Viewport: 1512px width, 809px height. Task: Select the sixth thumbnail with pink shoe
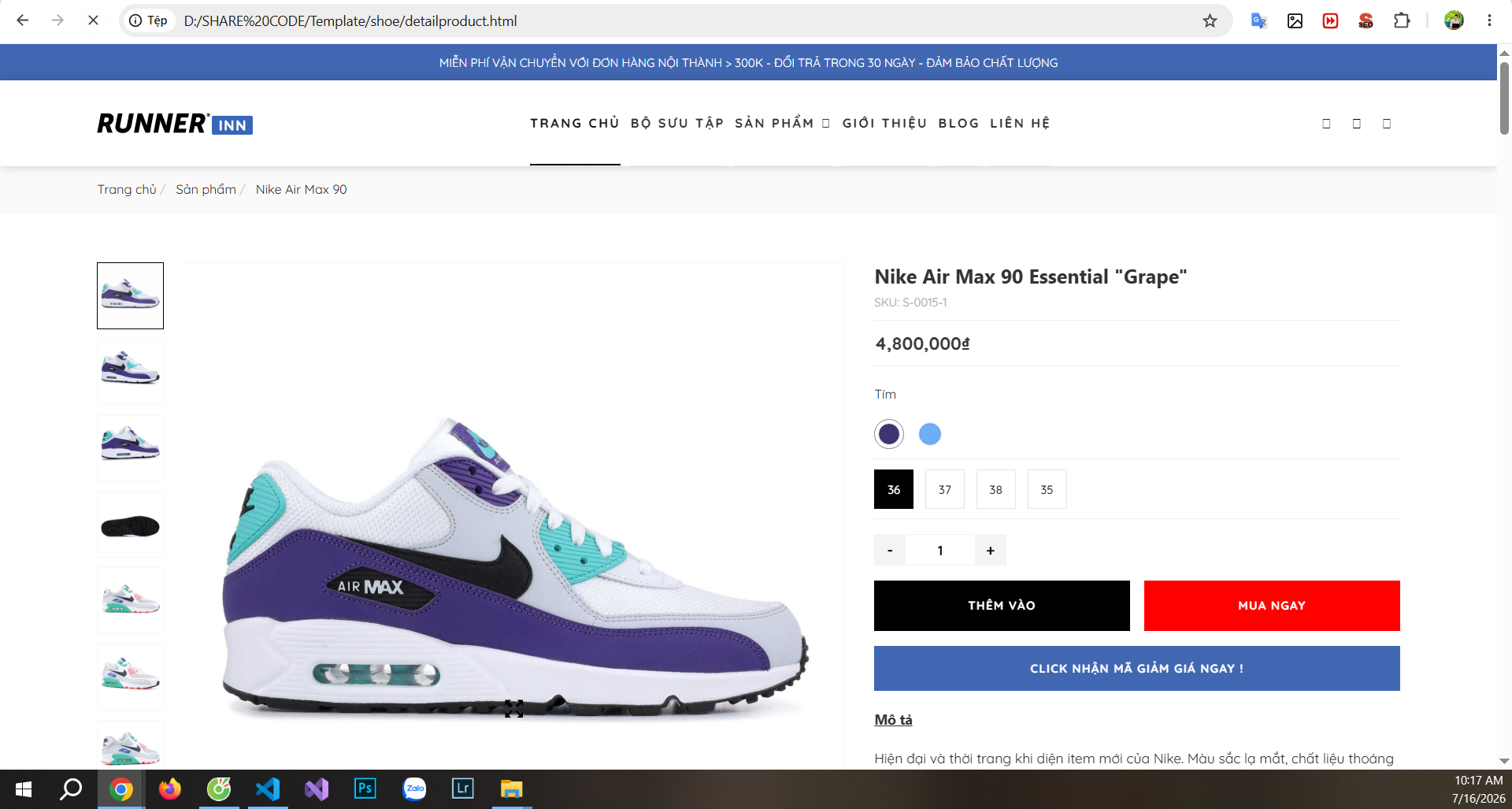pyautogui.click(x=130, y=677)
